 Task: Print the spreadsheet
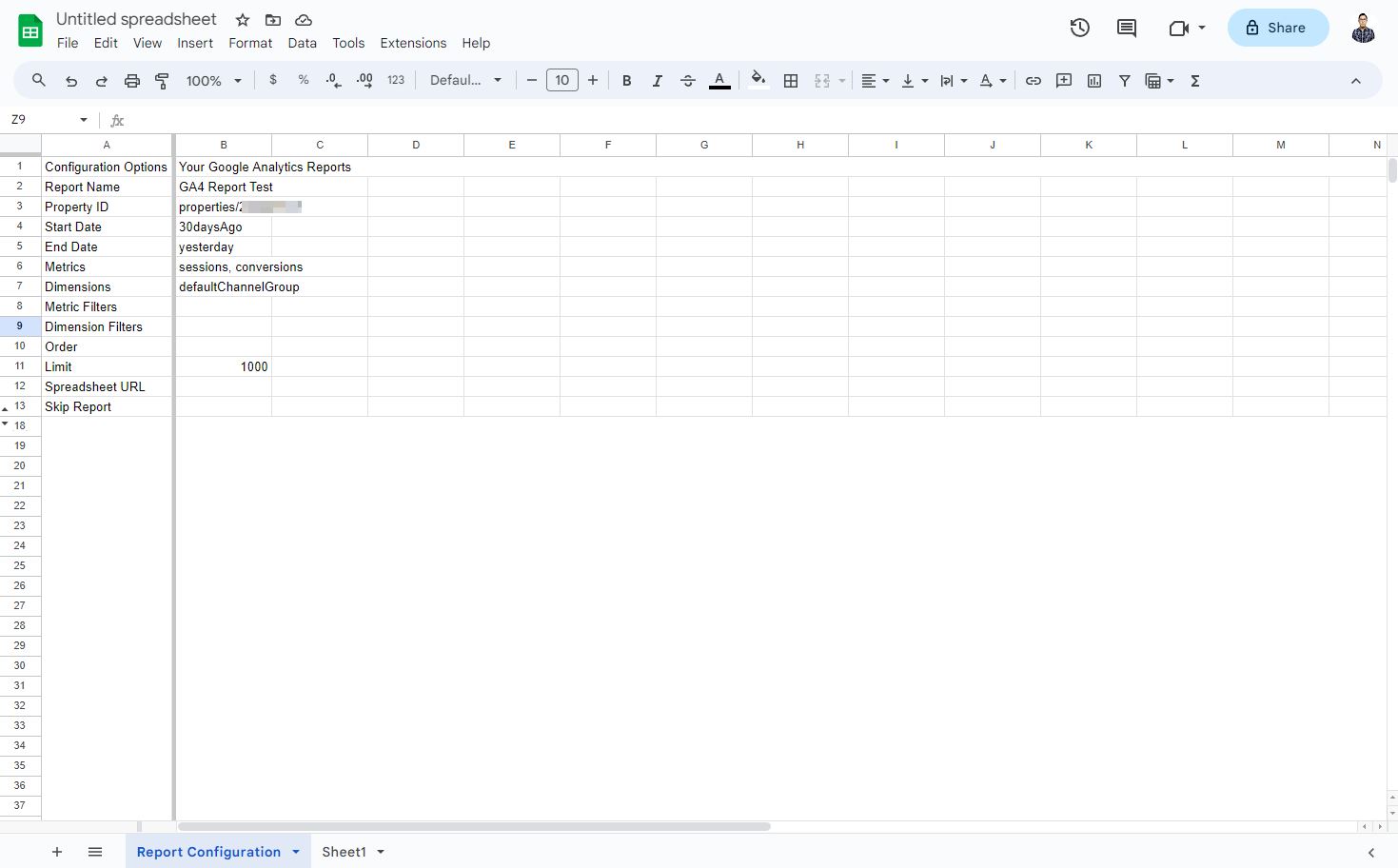[132, 81]
